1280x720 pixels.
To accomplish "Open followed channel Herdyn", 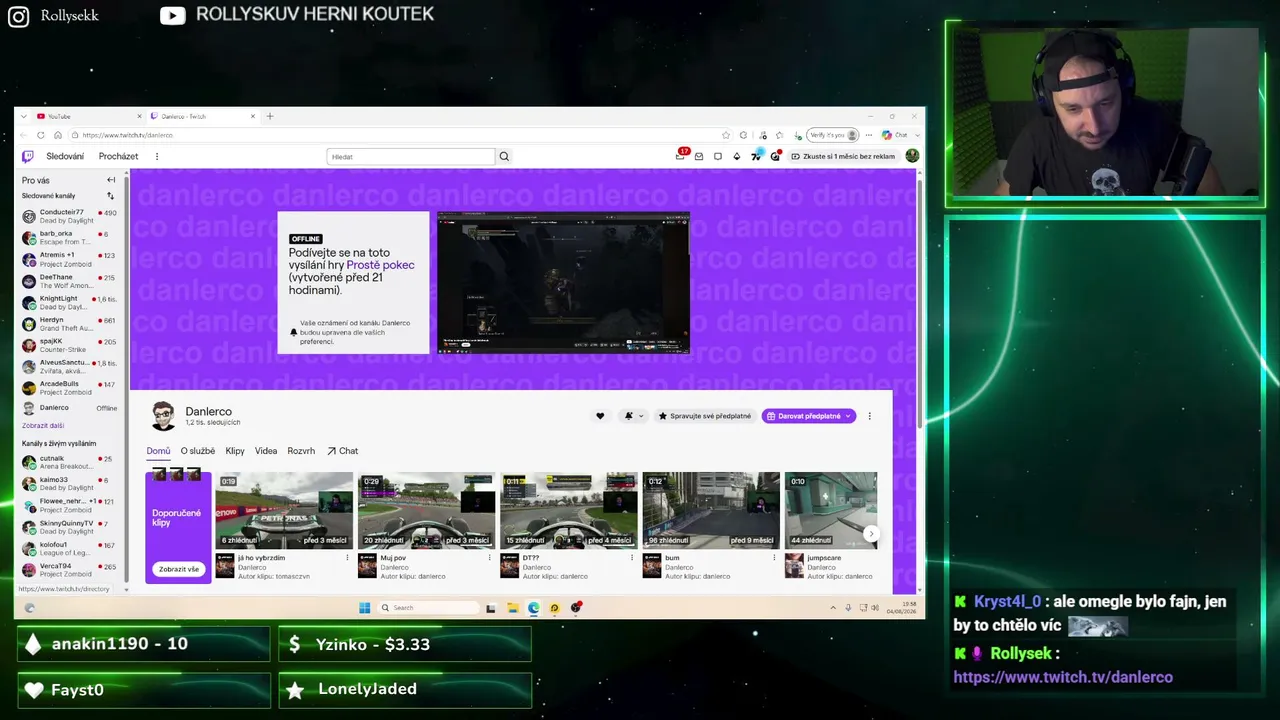I will click(70, 324).
